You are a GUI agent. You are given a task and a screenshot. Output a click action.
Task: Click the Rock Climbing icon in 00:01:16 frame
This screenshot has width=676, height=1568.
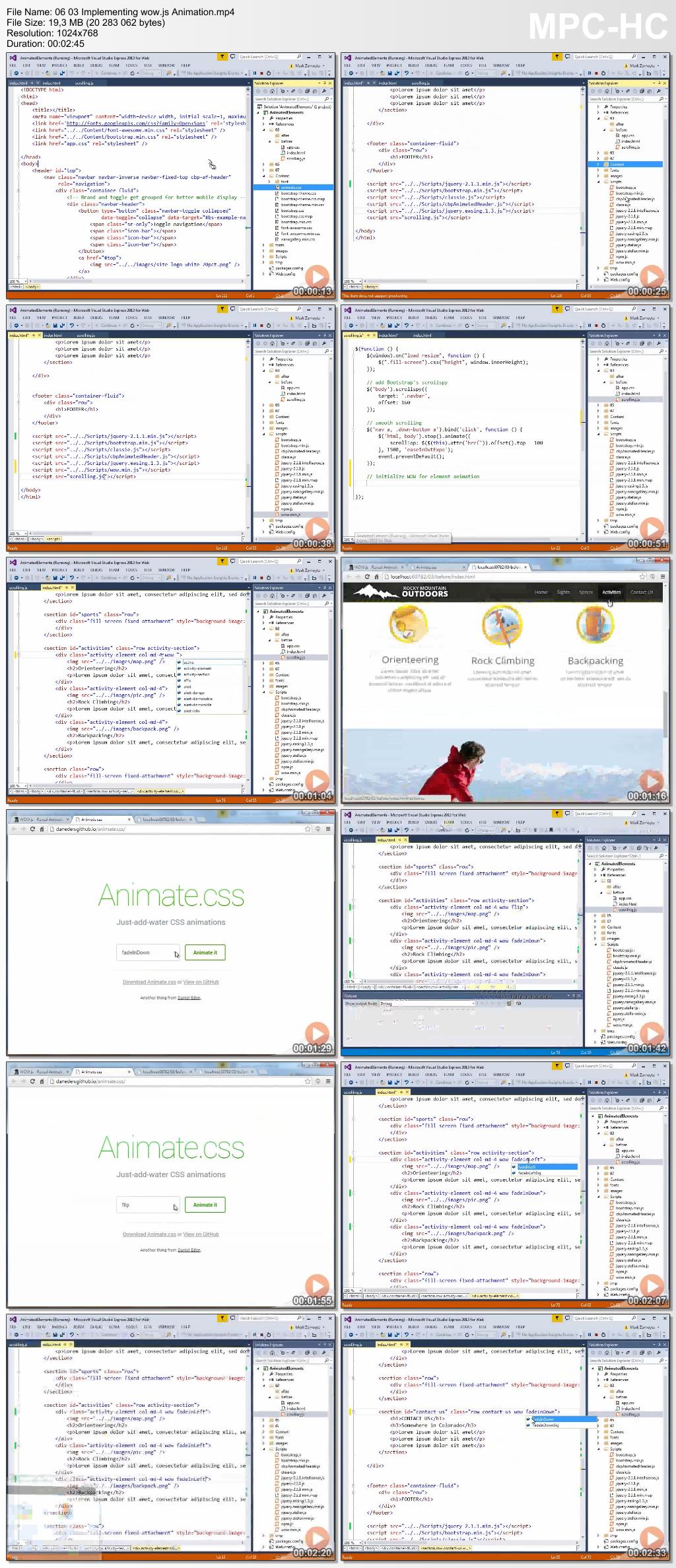click(x=503, y=625)
